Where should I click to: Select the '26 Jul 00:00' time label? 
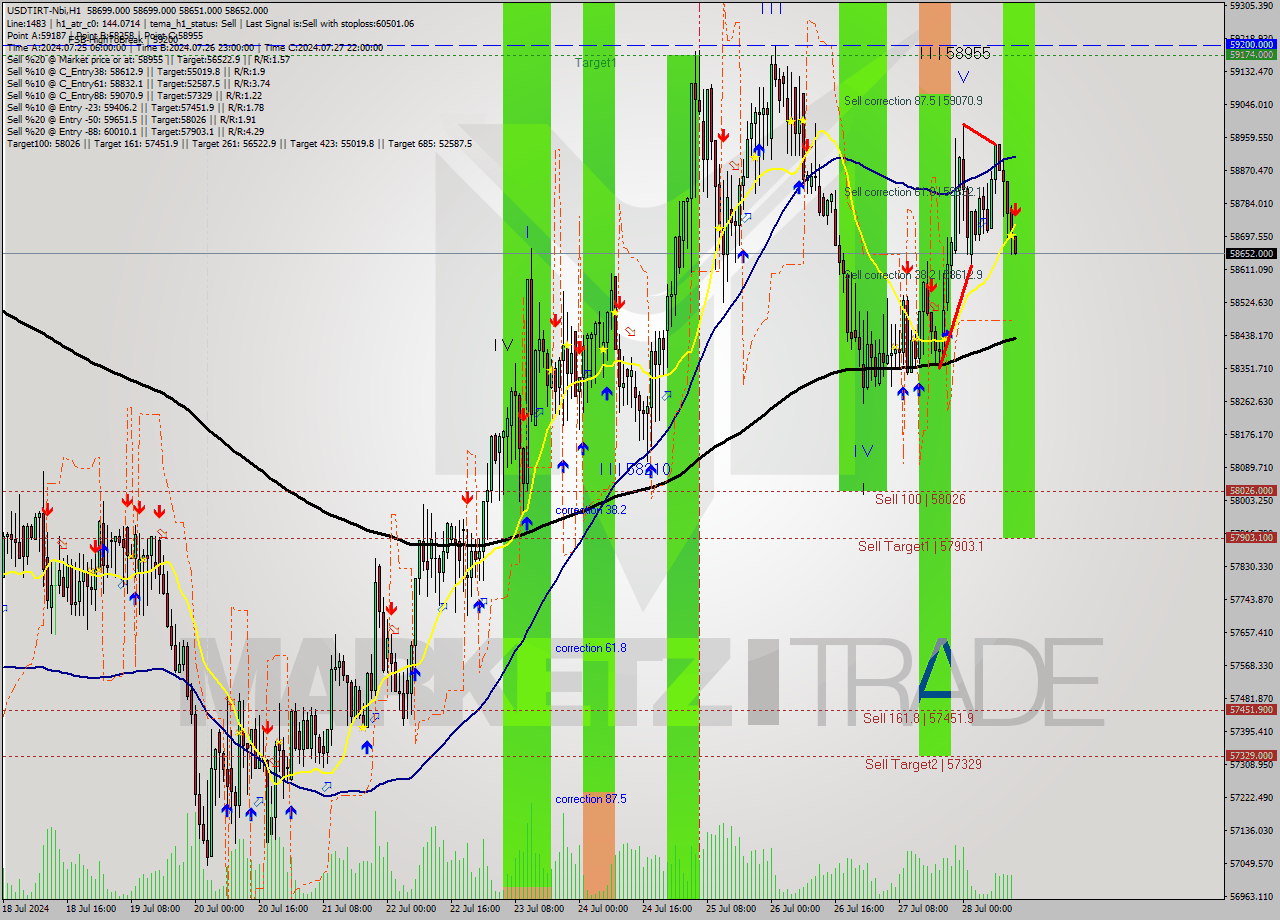pos(794,909)
